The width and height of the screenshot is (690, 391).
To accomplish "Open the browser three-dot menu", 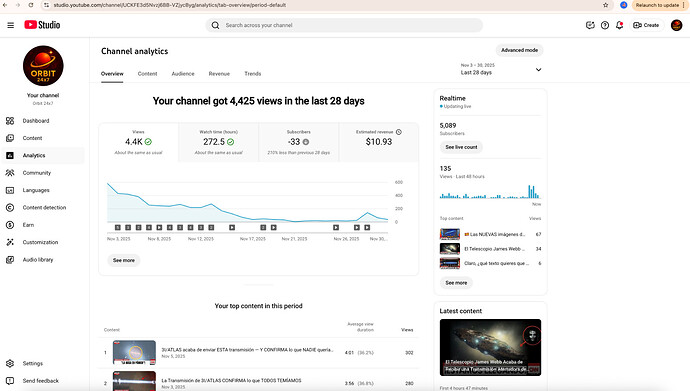I will [684, 5].
